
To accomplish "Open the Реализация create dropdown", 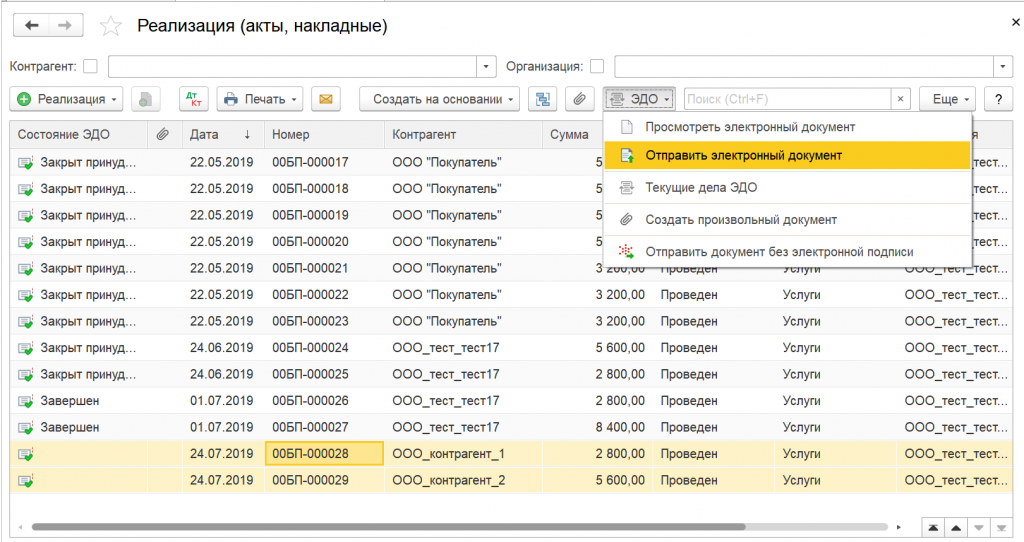I will [66, 99].
